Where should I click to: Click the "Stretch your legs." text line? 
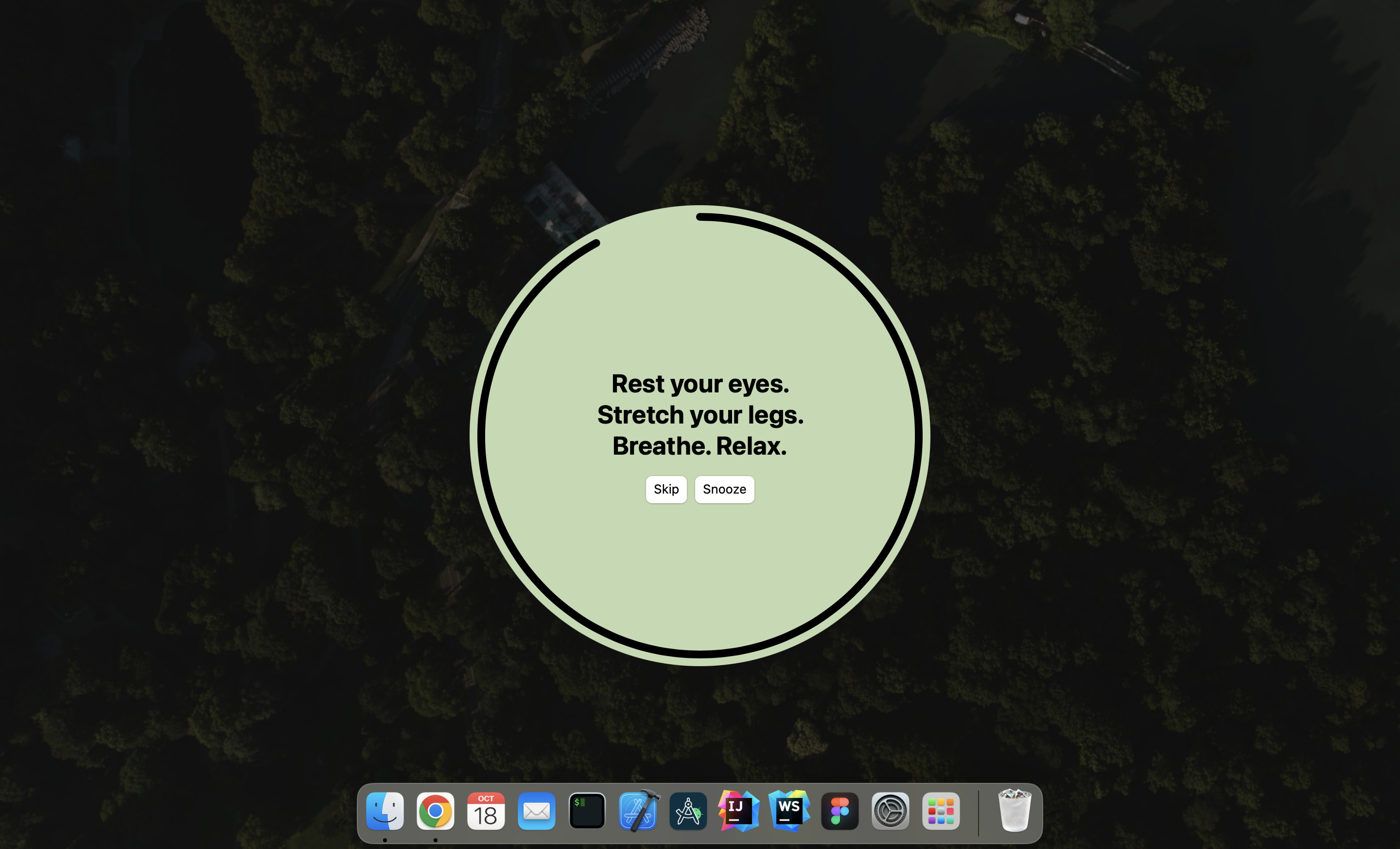click(x=700, y=415)
